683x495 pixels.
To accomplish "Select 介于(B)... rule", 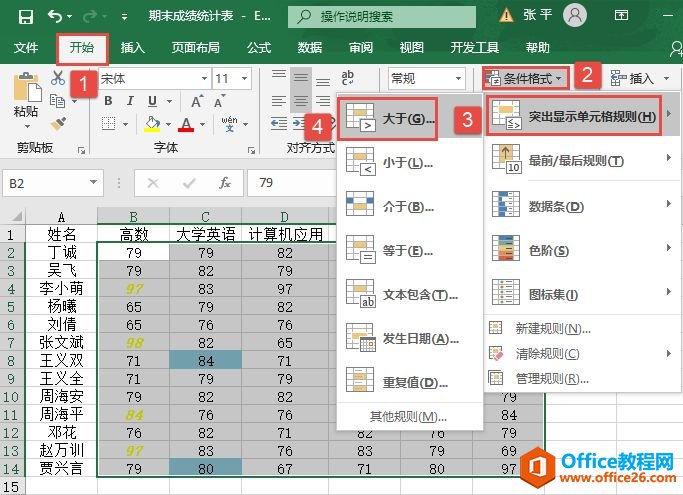I will (409, 207).
